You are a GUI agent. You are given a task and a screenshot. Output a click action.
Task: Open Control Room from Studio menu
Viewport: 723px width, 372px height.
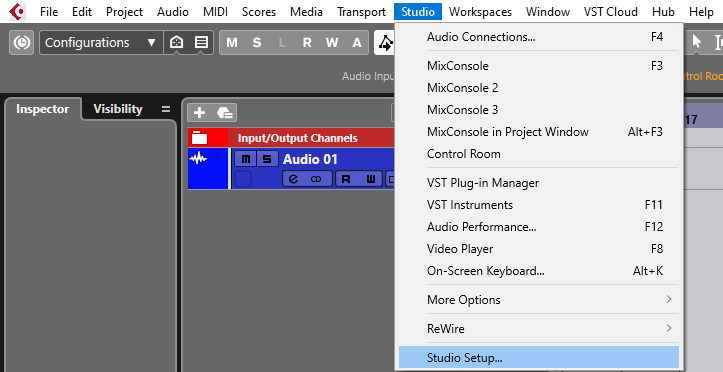tap(539, 154)
